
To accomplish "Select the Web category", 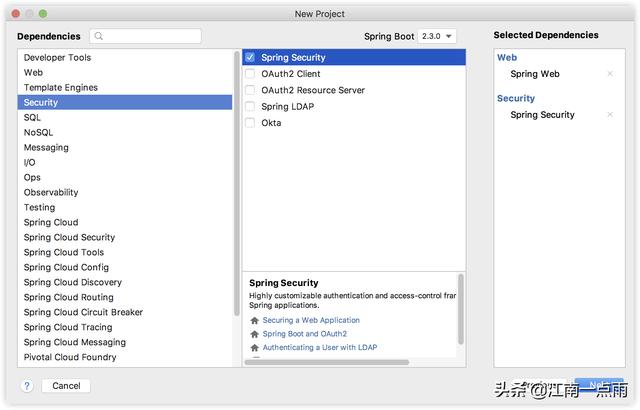I will pos(125,73).
